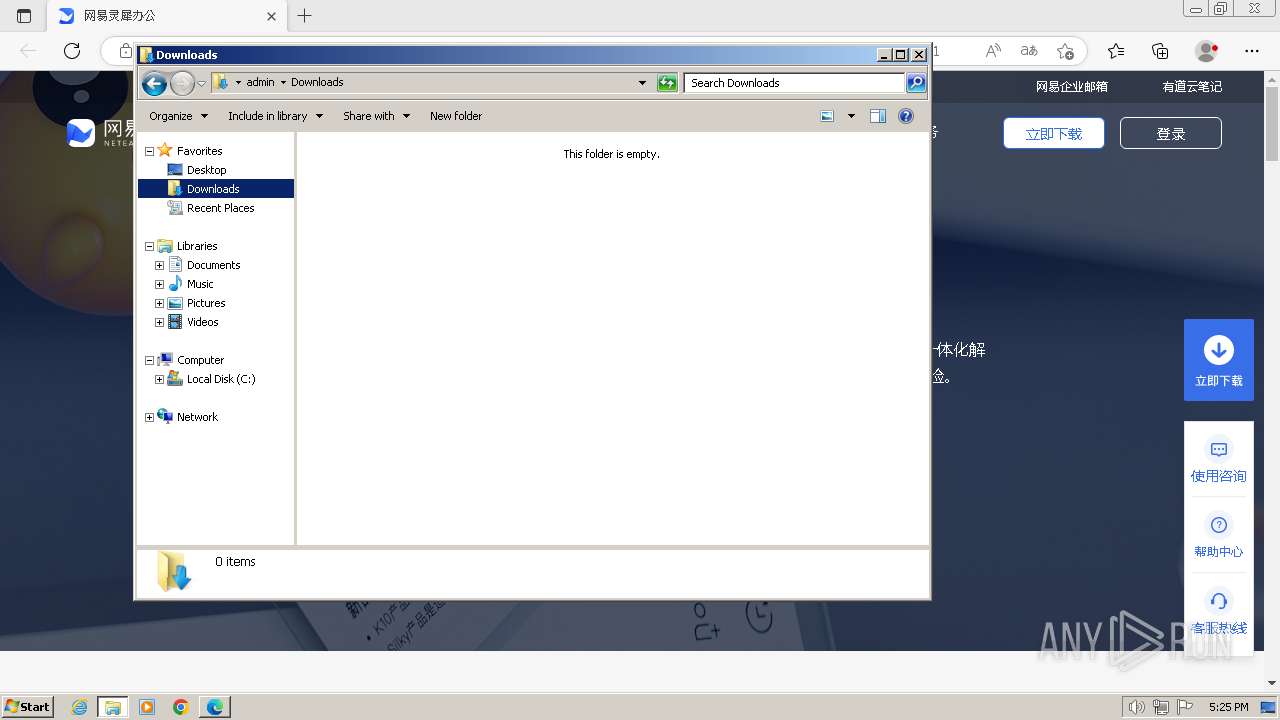Viewport: 1280px width, 720px height.
Task: Expand the Documents library
Action: (159, 265)
